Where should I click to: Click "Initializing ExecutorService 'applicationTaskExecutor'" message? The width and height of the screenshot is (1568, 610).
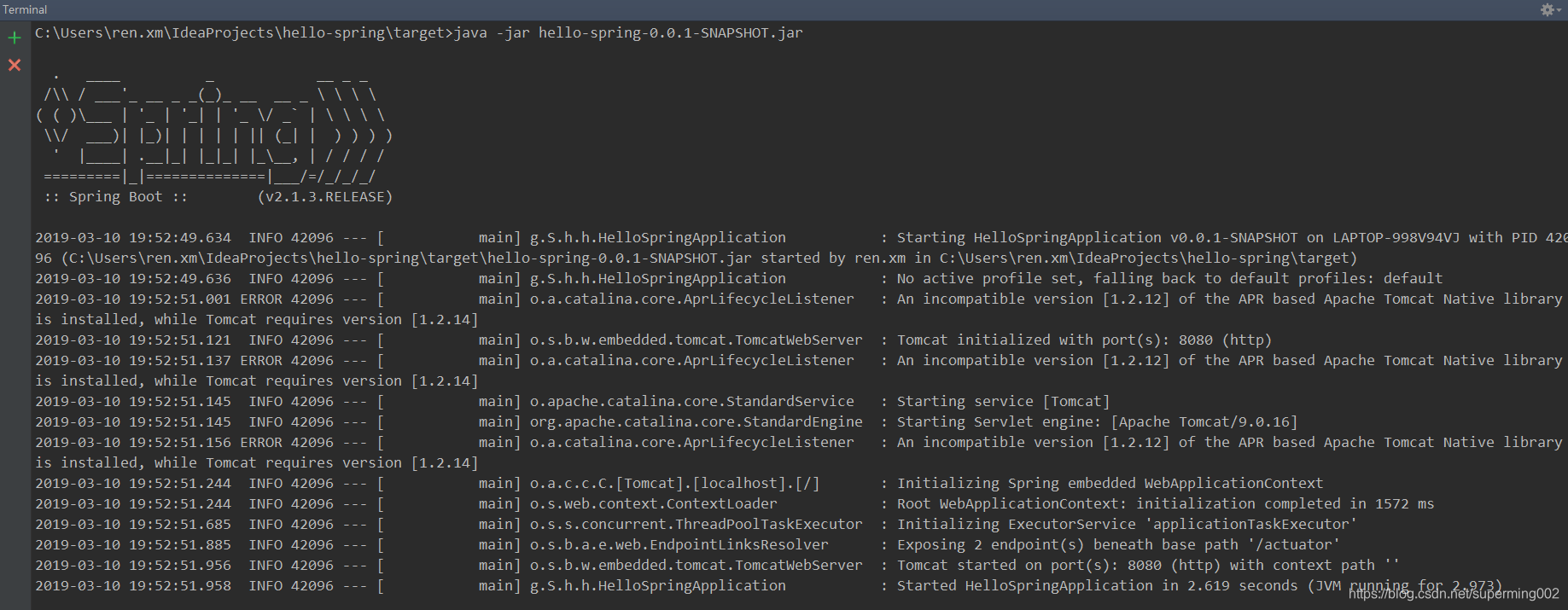[x=1127, y=525]
